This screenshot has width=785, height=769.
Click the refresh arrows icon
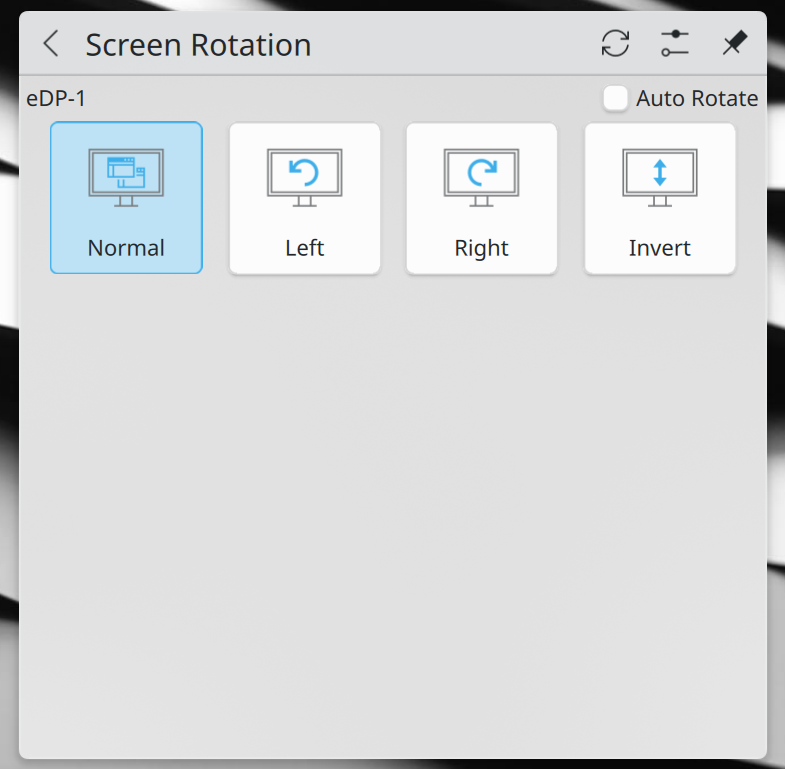point(615,44)
